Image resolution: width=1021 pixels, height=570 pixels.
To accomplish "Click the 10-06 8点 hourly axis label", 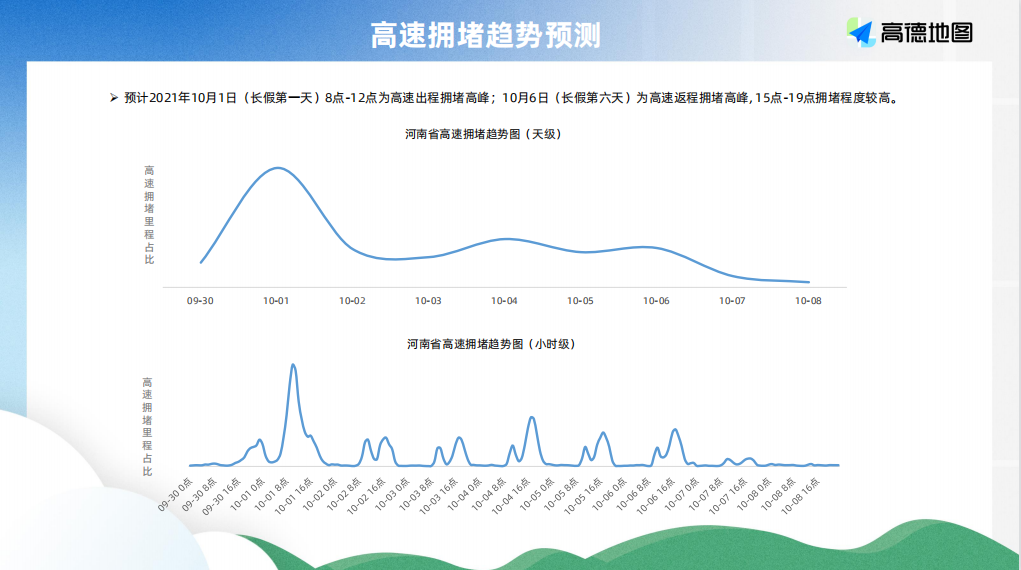I will [x=633, y=494].
